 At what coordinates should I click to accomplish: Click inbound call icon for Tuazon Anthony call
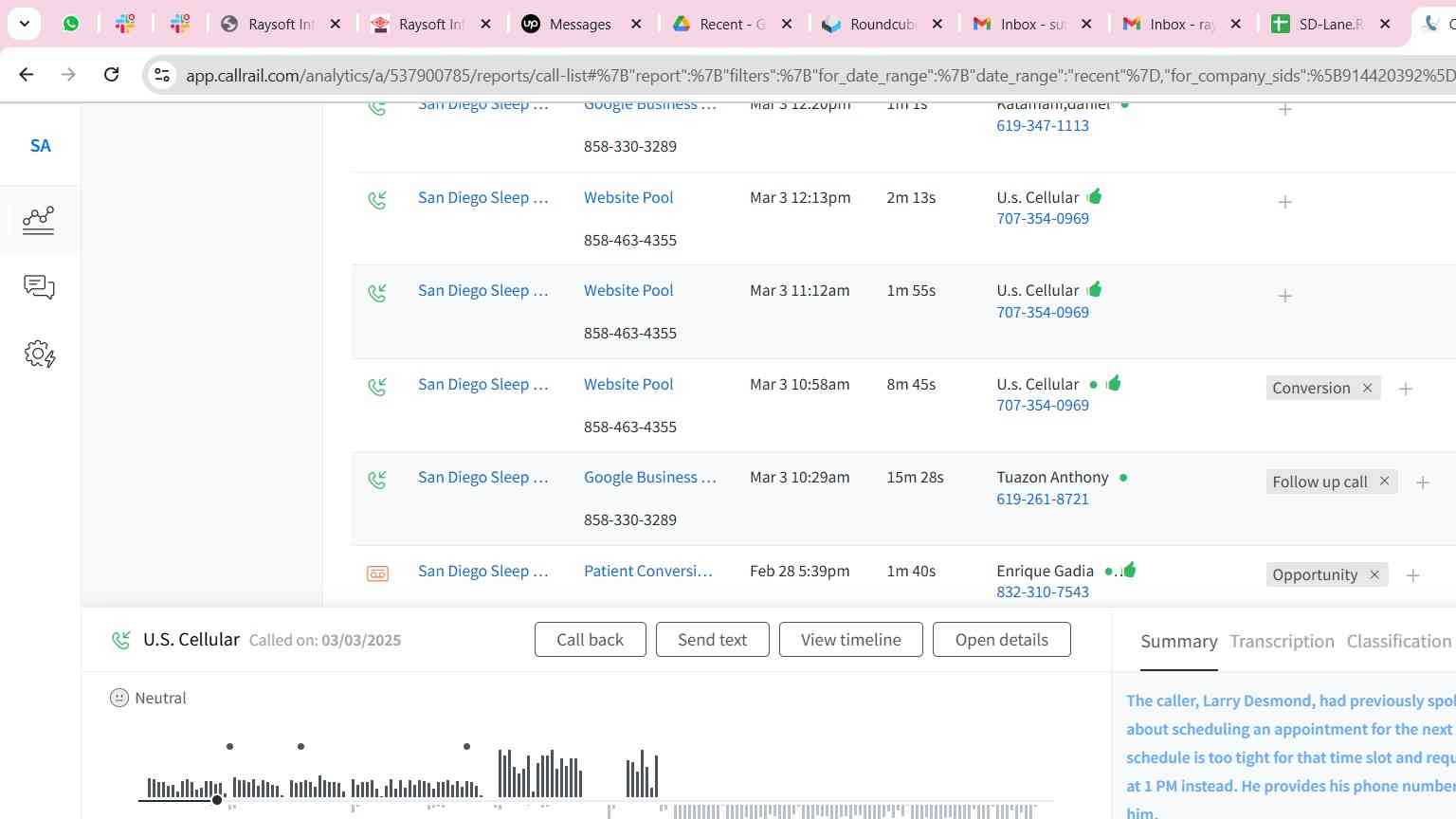(377, 480)
